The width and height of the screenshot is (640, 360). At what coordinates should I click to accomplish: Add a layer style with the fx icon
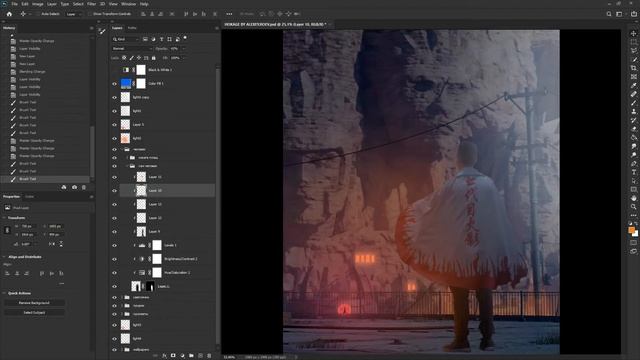pyautogui.click(x=164, y=356)
